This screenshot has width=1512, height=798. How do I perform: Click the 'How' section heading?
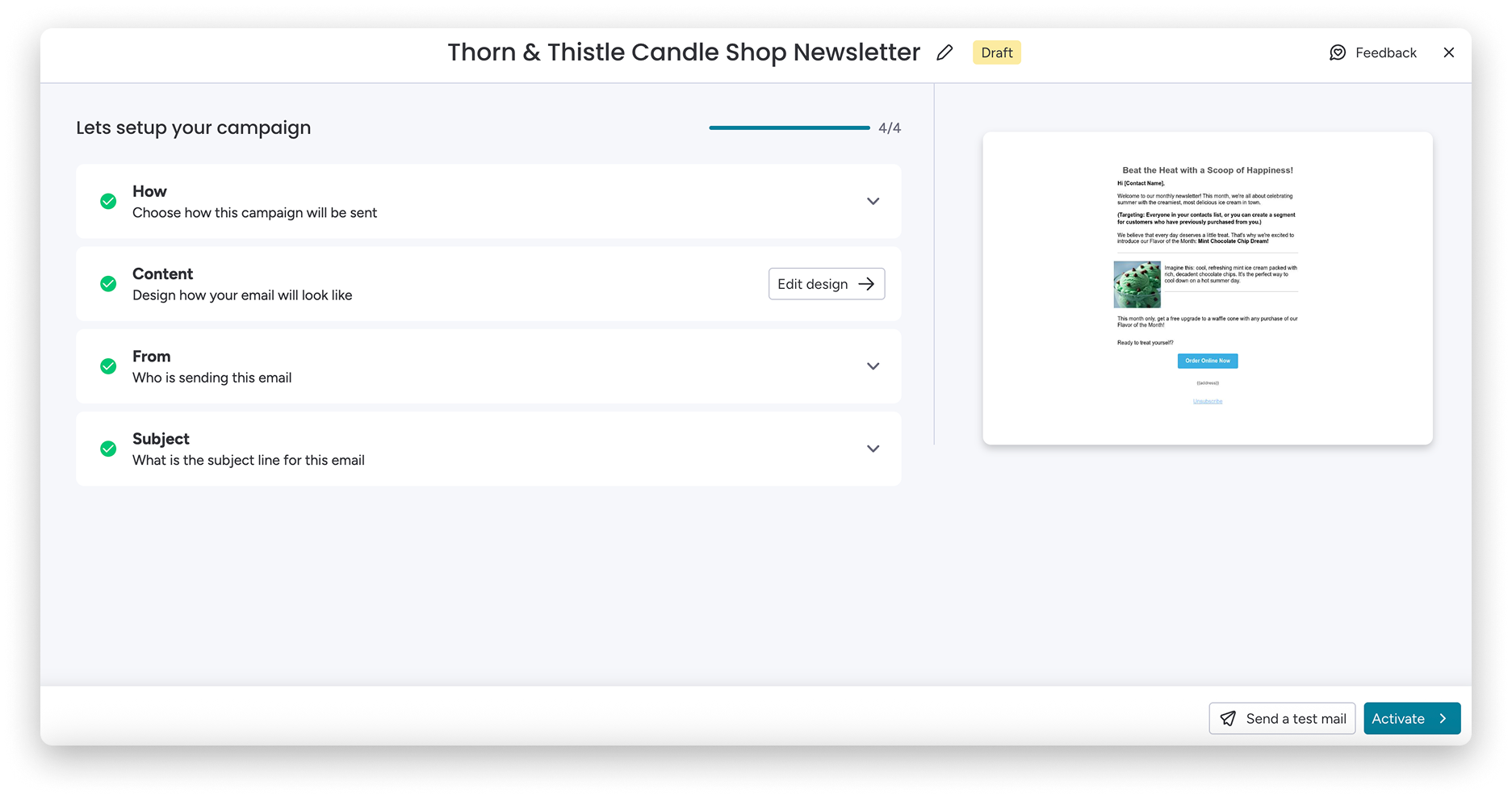pos(149,191)
